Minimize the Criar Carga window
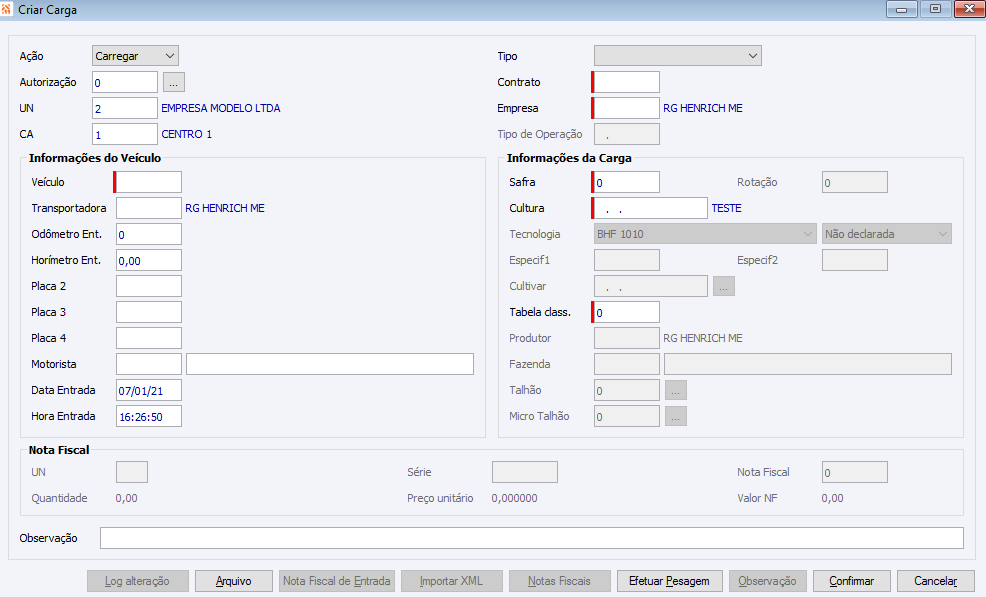The height and width of the screenshot is (597, 986). click(x=902, y=9)
